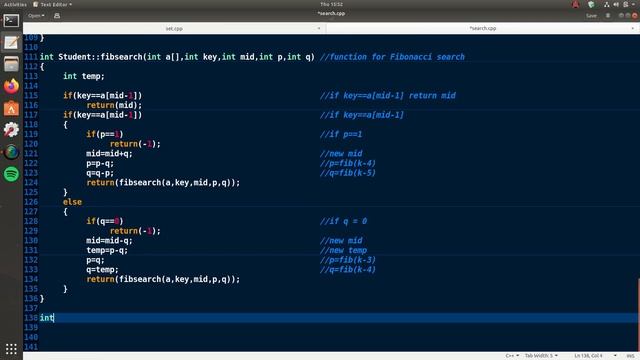Close the *search.cpp tab

(633, 29)
